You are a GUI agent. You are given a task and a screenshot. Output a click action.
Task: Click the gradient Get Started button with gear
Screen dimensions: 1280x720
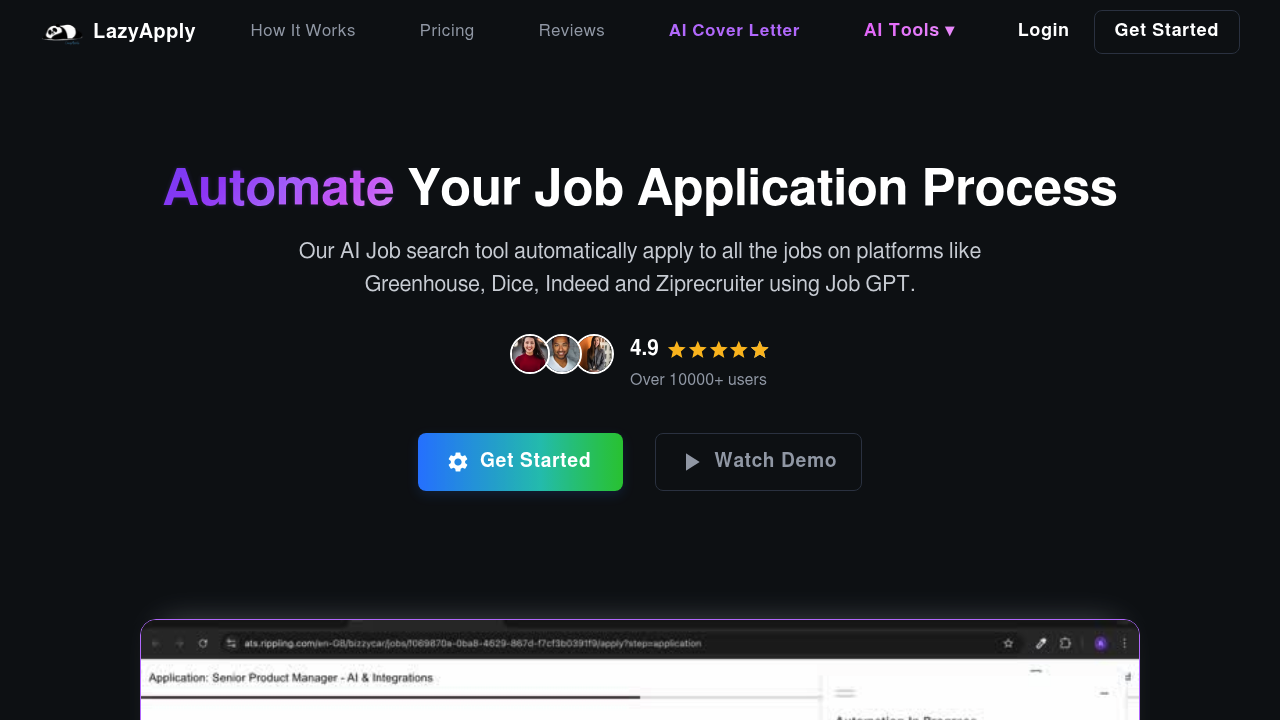(x=520, y=462)
